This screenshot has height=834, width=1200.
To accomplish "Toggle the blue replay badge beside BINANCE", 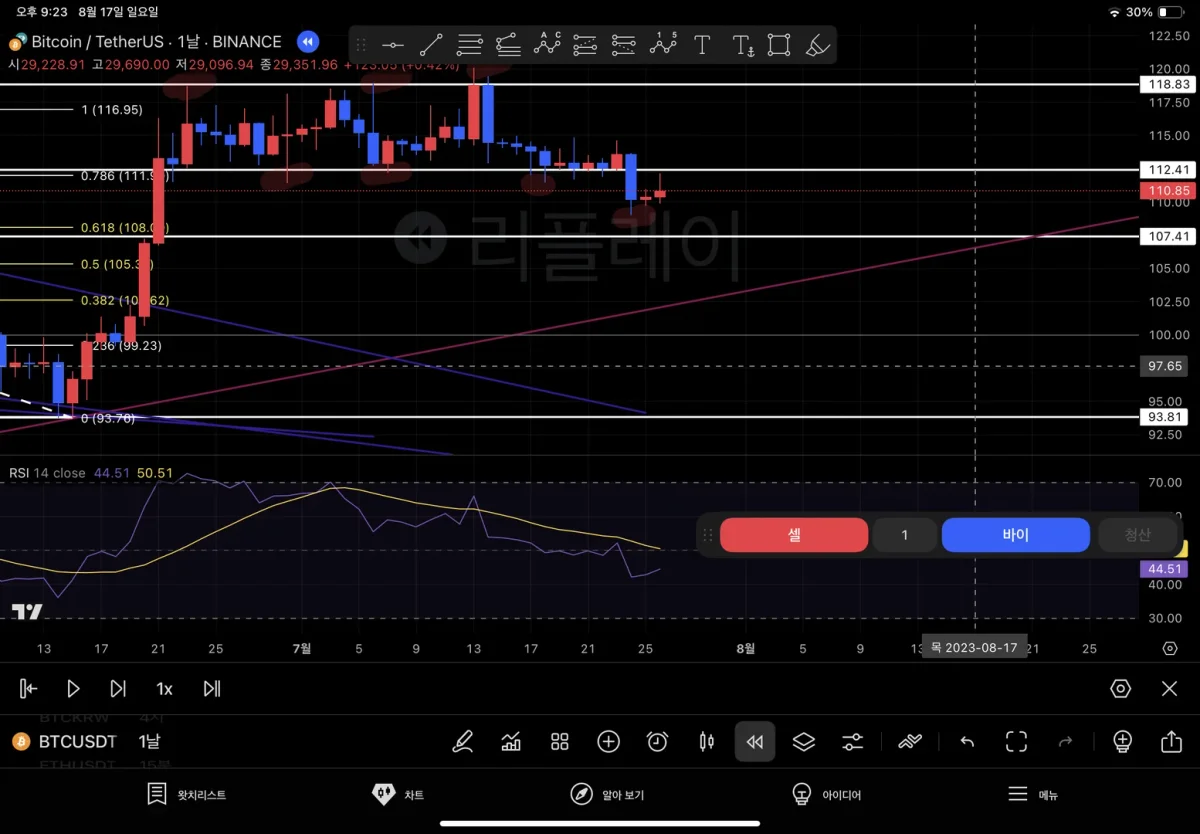I will coord(308,42).
